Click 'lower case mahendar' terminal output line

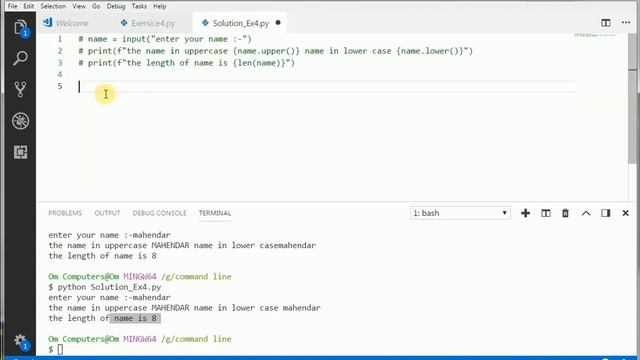click(184, 308)
